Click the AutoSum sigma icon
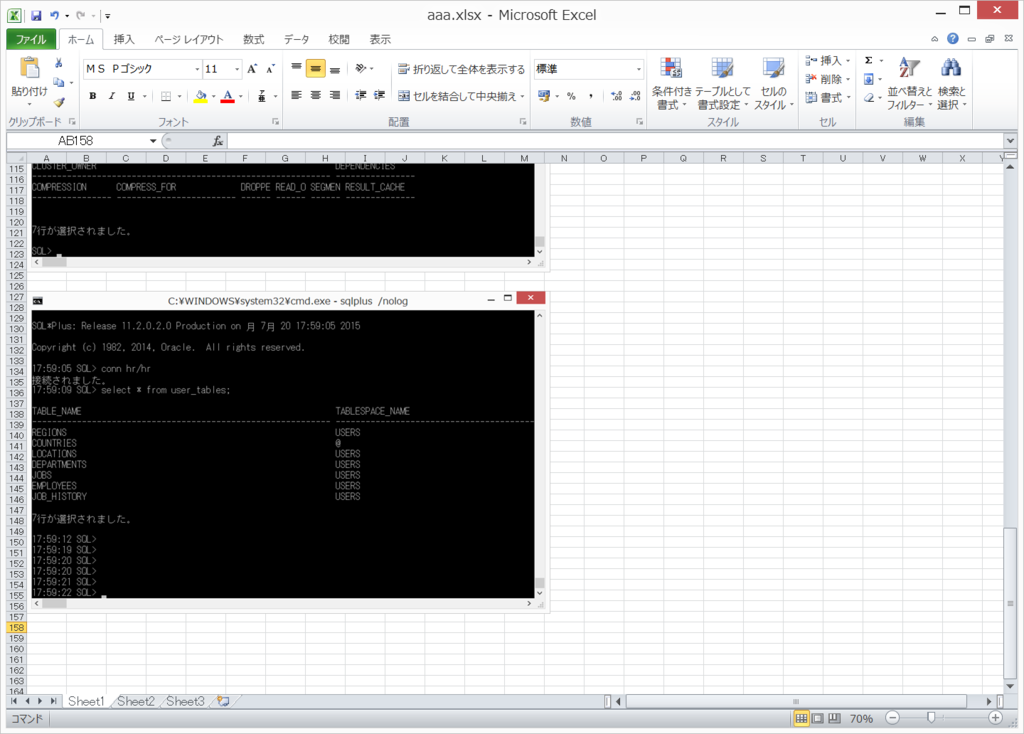The height and width of the screenshot is (734, 1024). point(869,61)
